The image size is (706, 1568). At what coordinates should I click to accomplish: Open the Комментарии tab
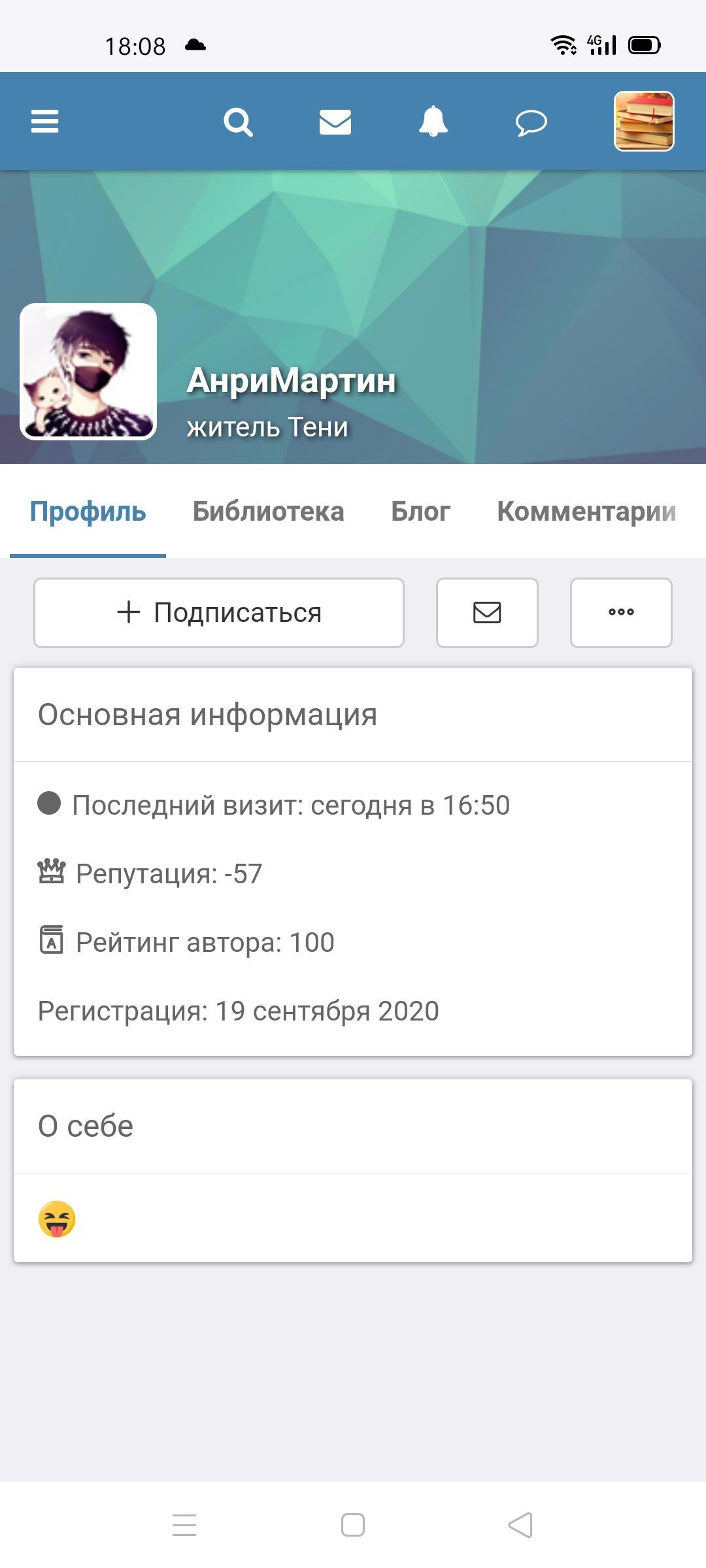[x=586, y=512]
